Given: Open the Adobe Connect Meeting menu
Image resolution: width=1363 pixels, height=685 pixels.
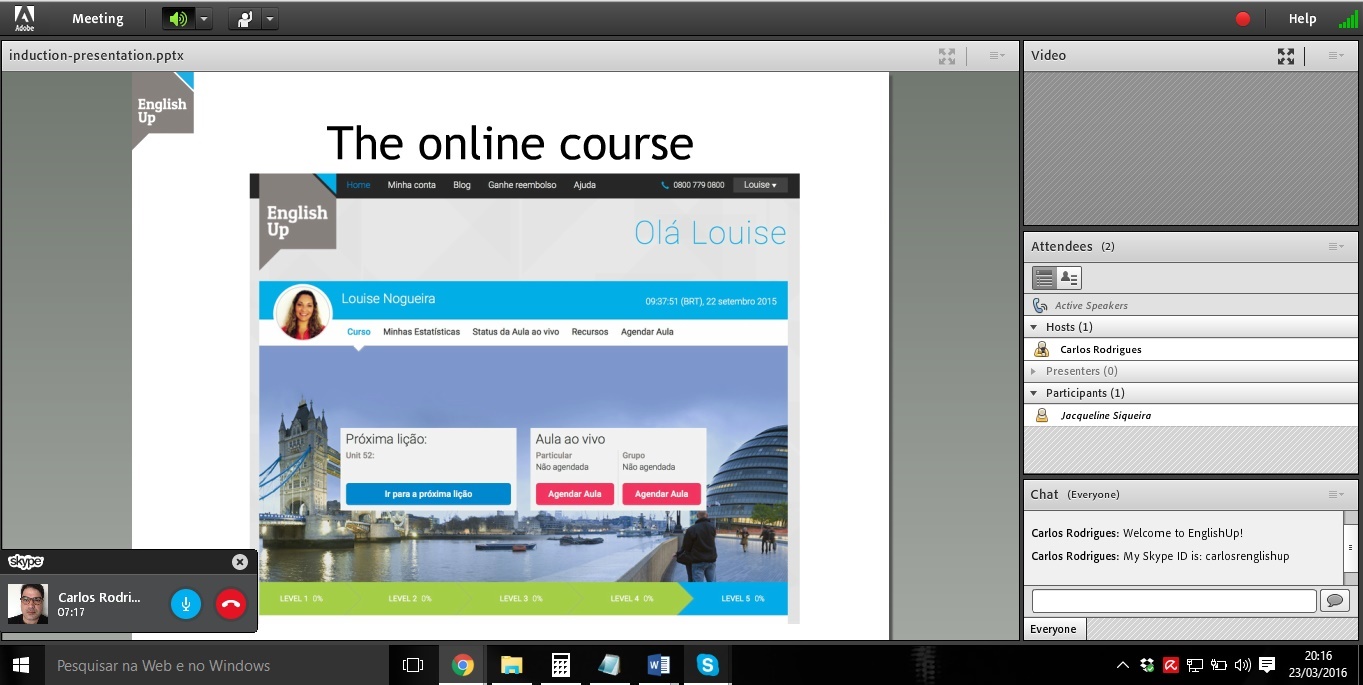Looking at the screenshot, I should click(x=98, y=18).
